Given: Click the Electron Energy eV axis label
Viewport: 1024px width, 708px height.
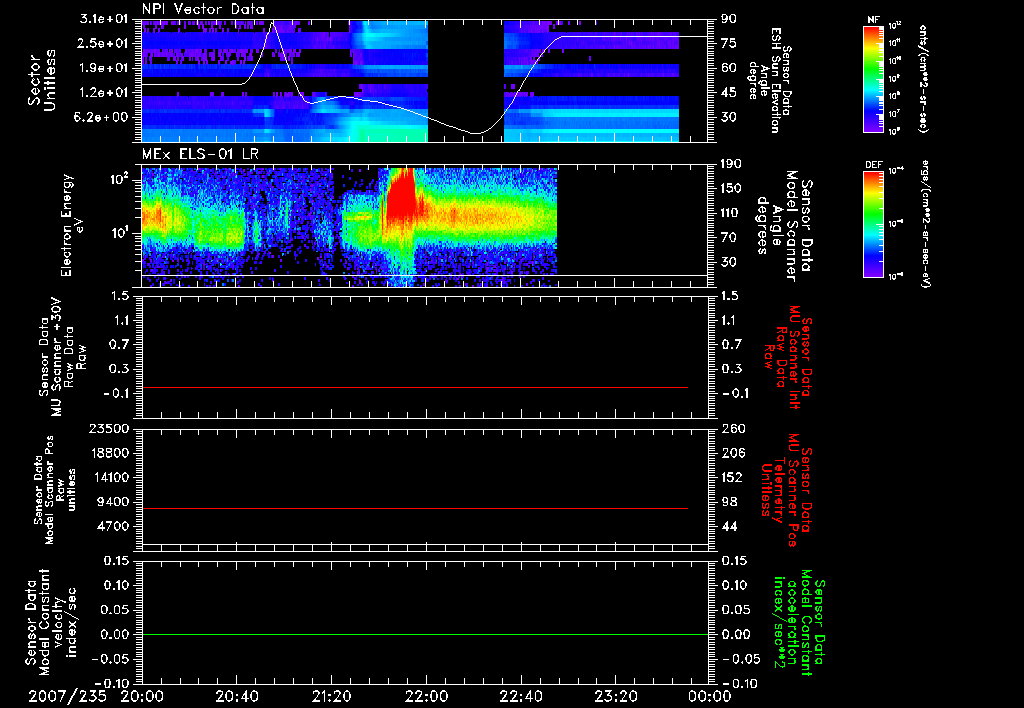Looking at the screenshot, I should pos(73,225).
